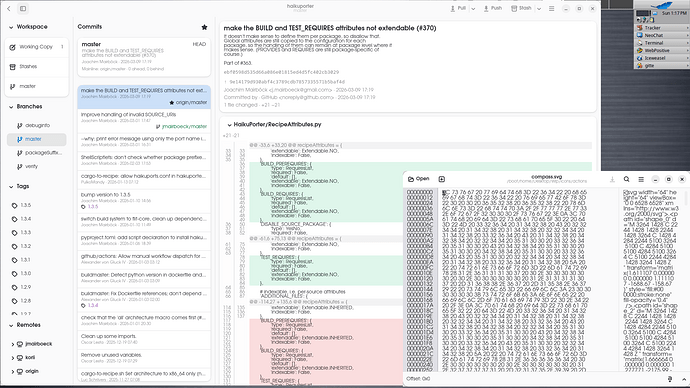Collapse the Remotes section
690x388 pixels.
click(11, 325)
